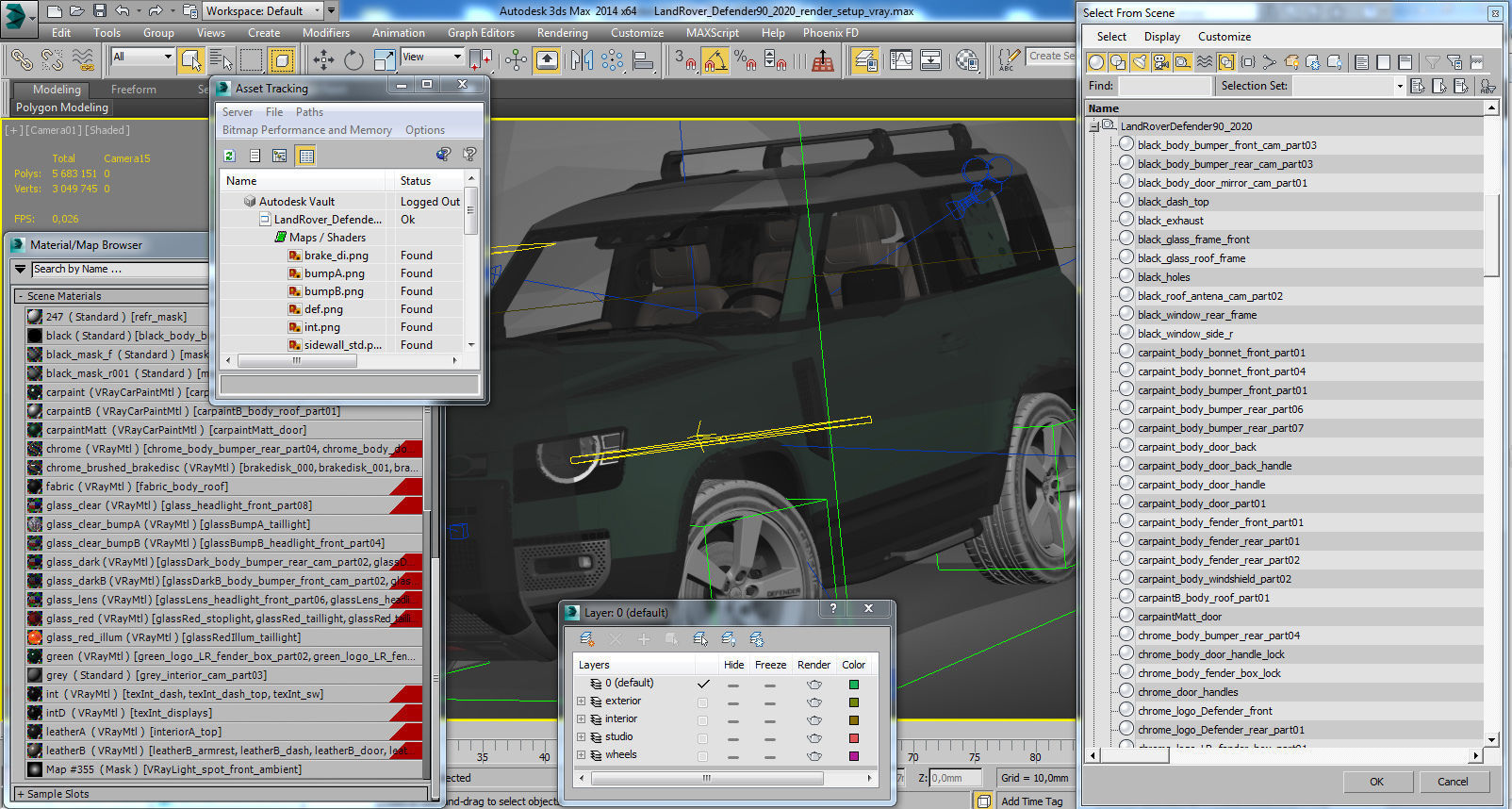Open Paths menu in Asset Tracking

click(309, 111)
